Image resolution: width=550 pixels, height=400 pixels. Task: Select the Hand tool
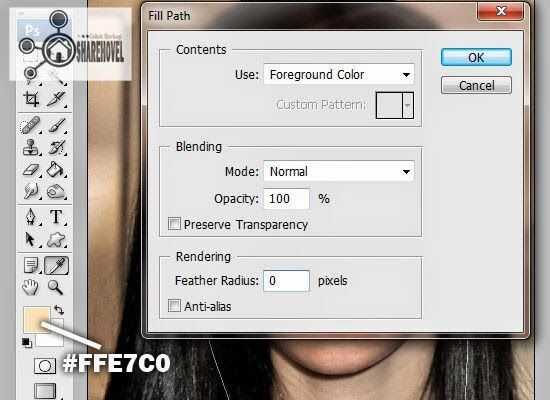pyautogui.click(x=31, y=287)
